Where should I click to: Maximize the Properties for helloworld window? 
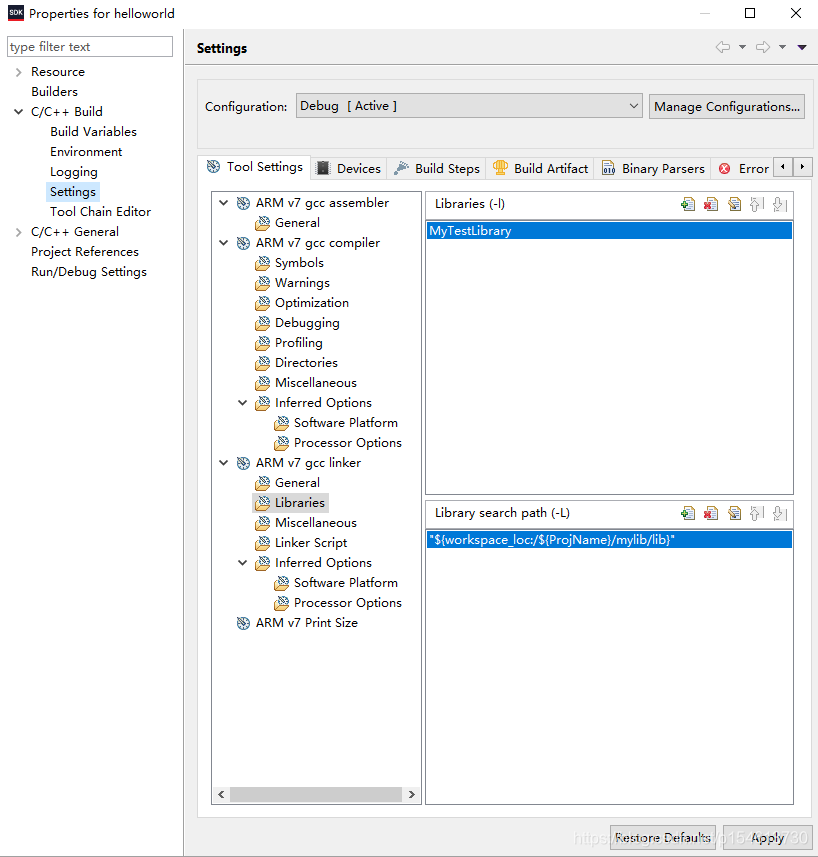750,13
